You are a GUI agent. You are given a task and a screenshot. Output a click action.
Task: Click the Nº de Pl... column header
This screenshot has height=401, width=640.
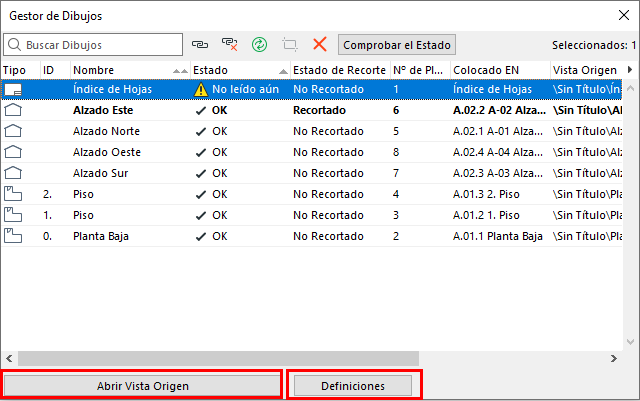[420, 70]
